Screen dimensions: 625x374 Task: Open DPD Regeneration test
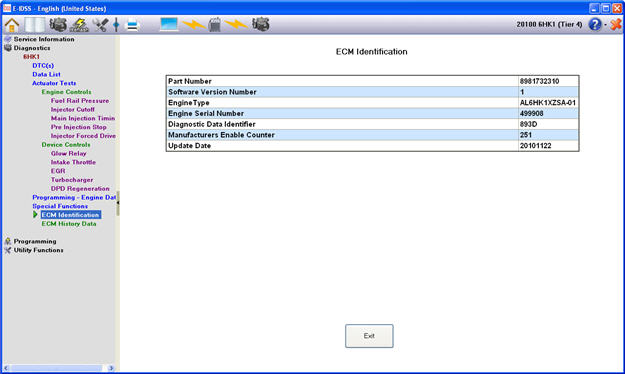[x=80, y=188]
